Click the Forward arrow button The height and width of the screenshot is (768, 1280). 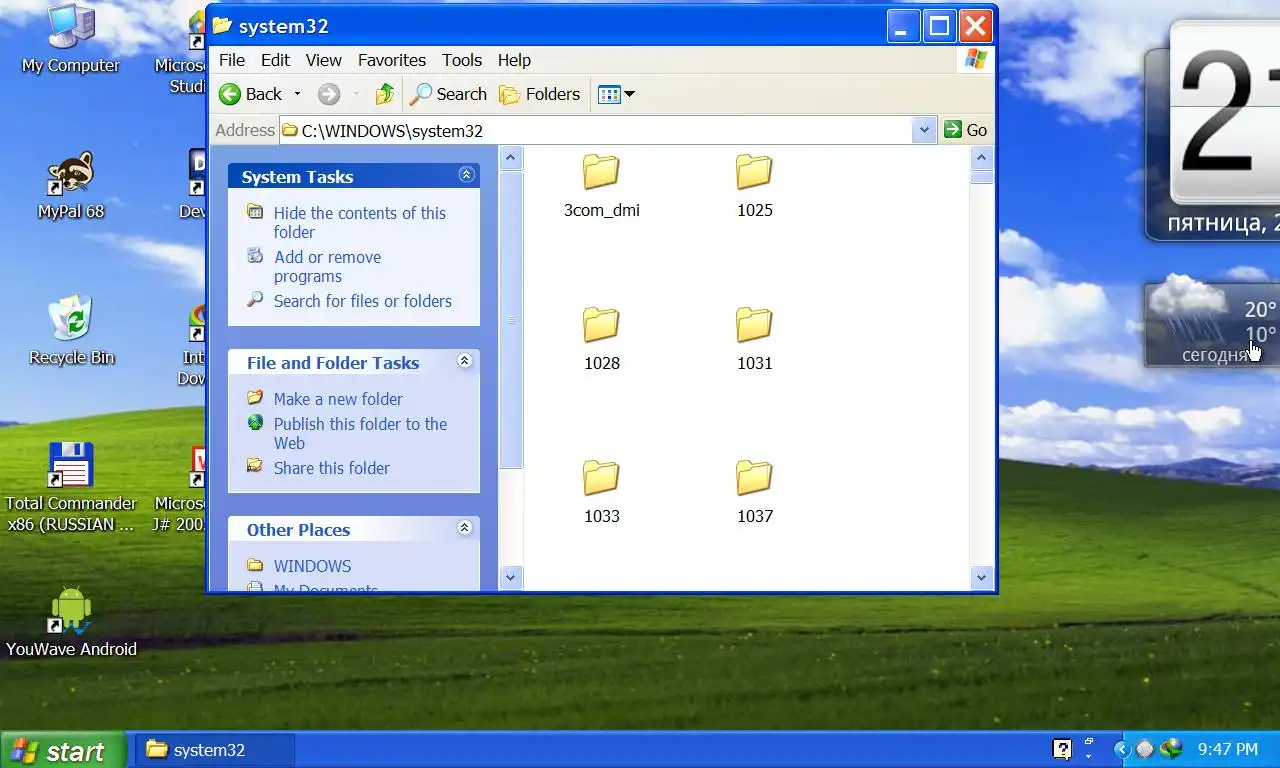point(329,94)
